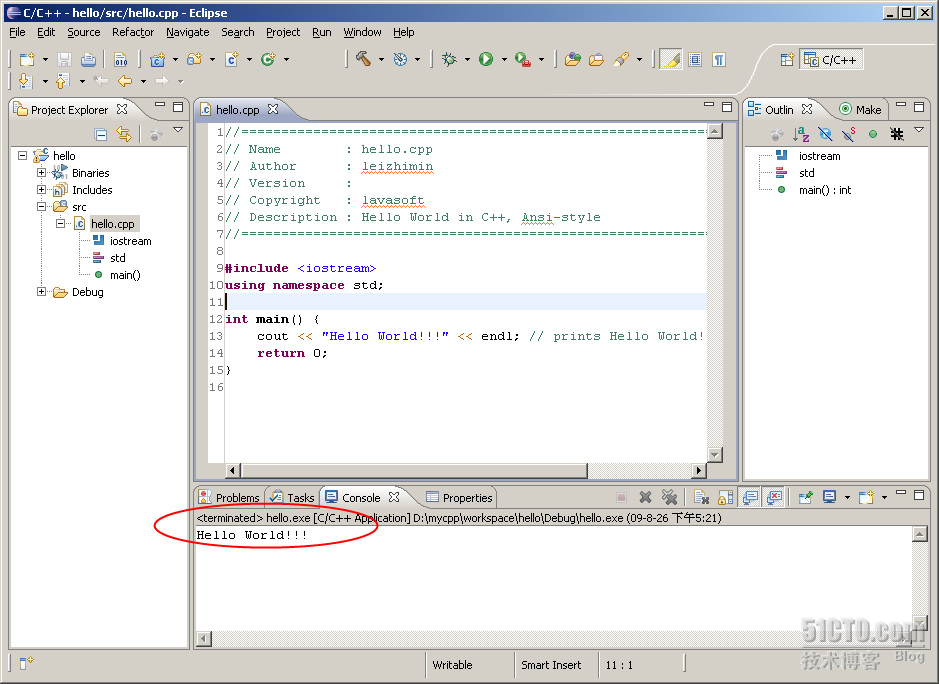
Task: Toggle Scroll Lock in Console toolbar
Action: pyautogui.click(x=726, y=497)
